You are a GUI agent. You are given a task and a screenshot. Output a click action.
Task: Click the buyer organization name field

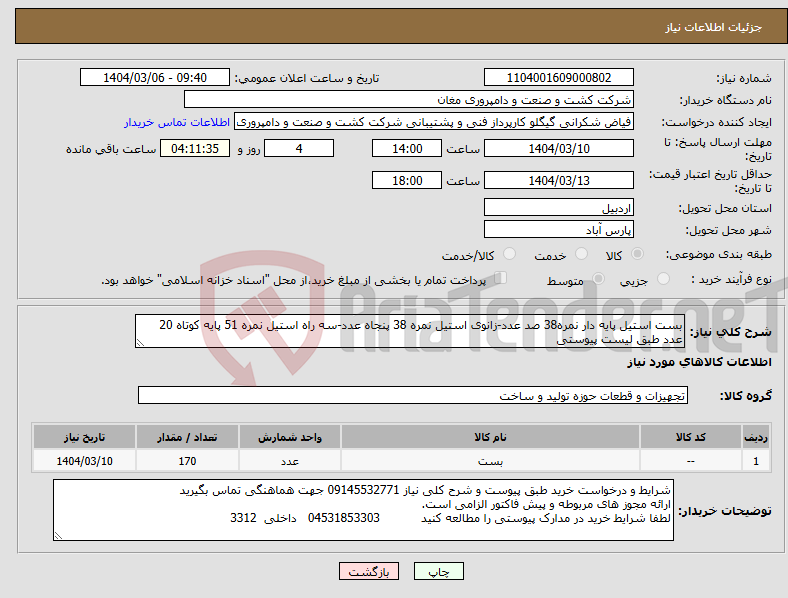[409, 99]
